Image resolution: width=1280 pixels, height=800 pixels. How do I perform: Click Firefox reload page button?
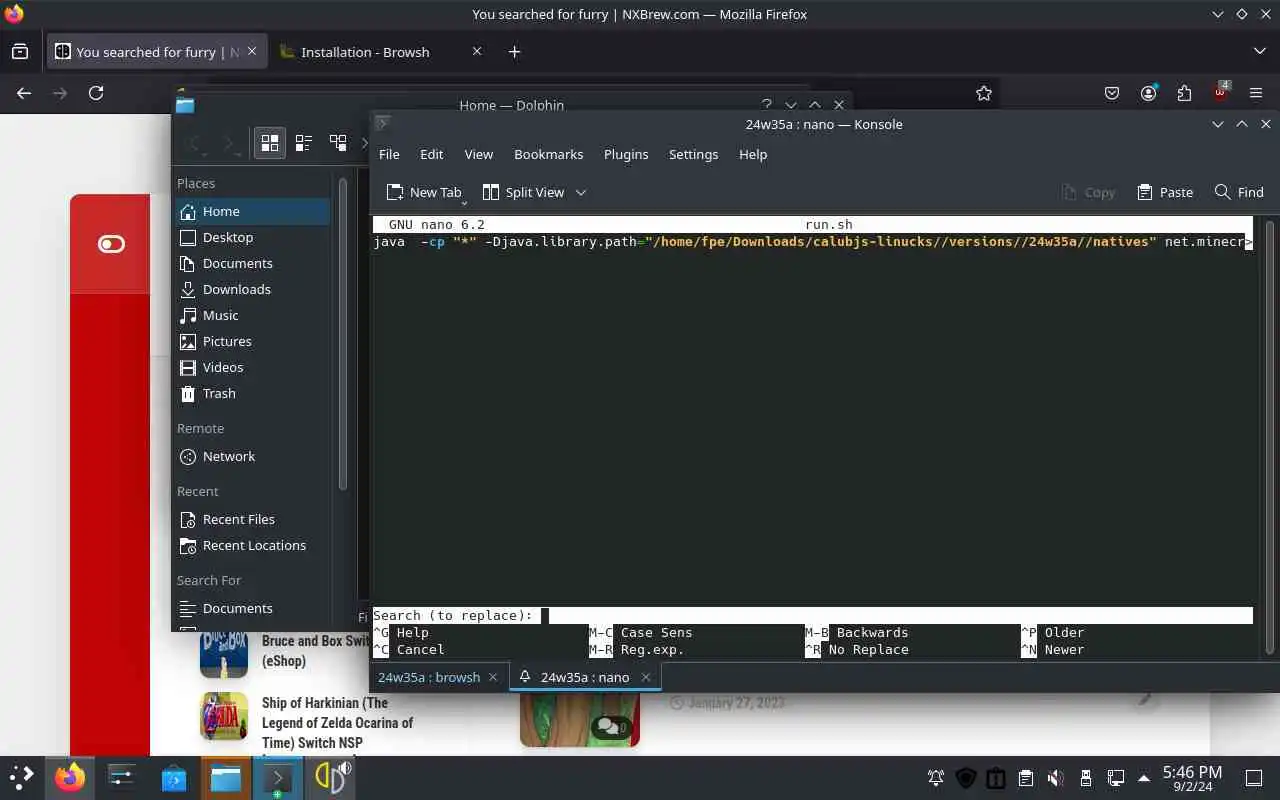(x=96, y=93)
